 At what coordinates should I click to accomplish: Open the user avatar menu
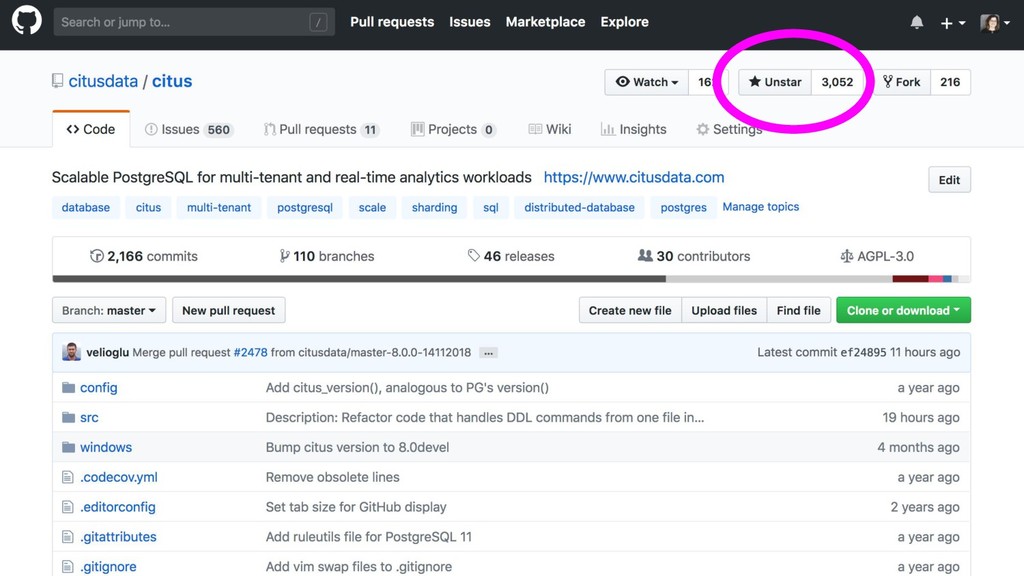click(995, 23)
